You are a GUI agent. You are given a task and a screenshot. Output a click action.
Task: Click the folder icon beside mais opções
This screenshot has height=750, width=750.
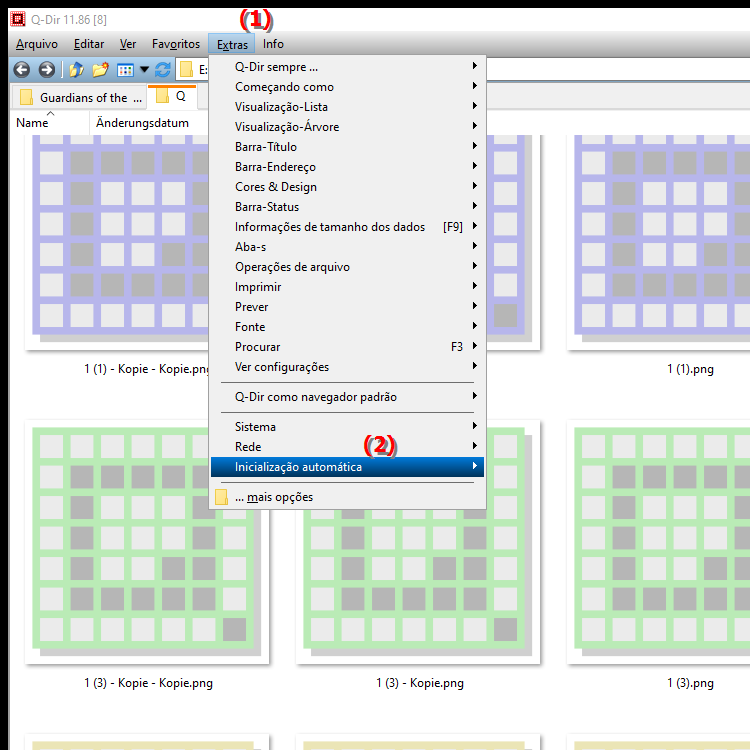point(221,497)
